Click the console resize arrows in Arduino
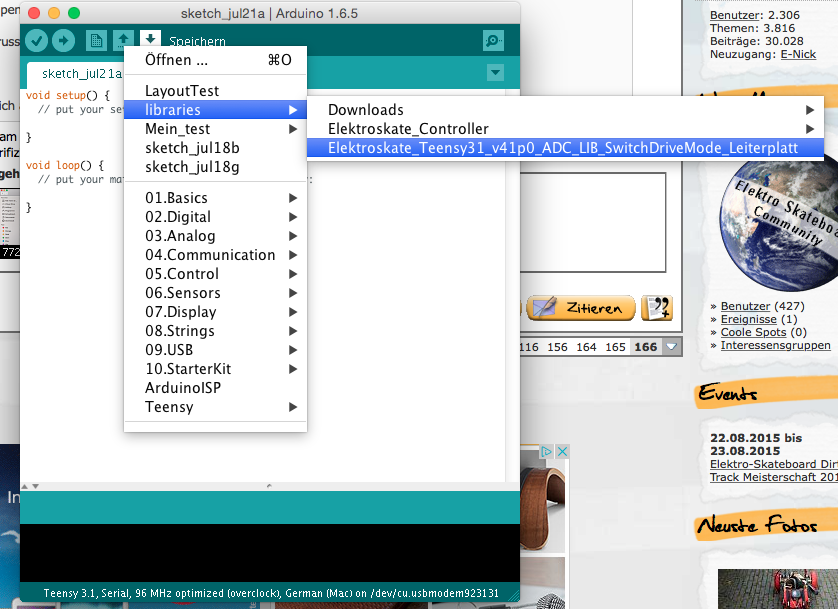 pos(30,486)
